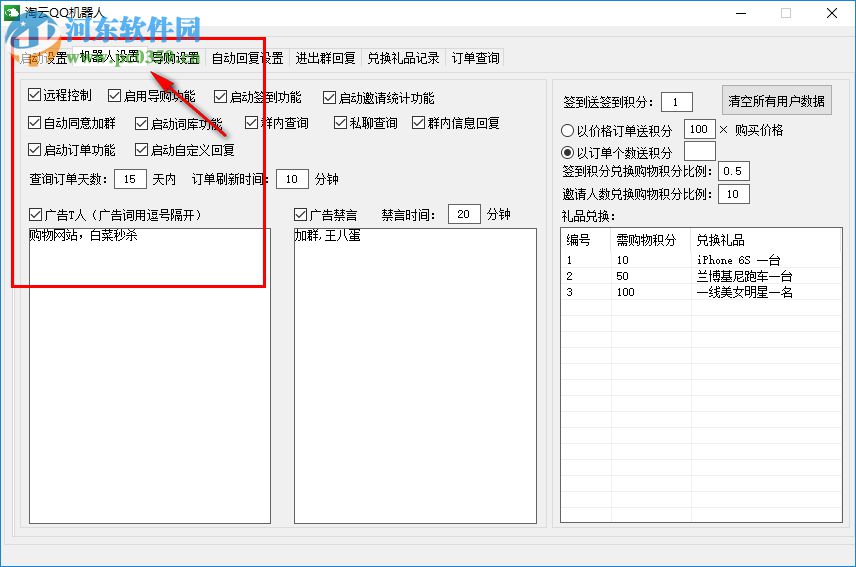The height and width of the screenshot is (567, 856).
Task: Edit the 禁言时间 minutes field
Action: [464, 214]
